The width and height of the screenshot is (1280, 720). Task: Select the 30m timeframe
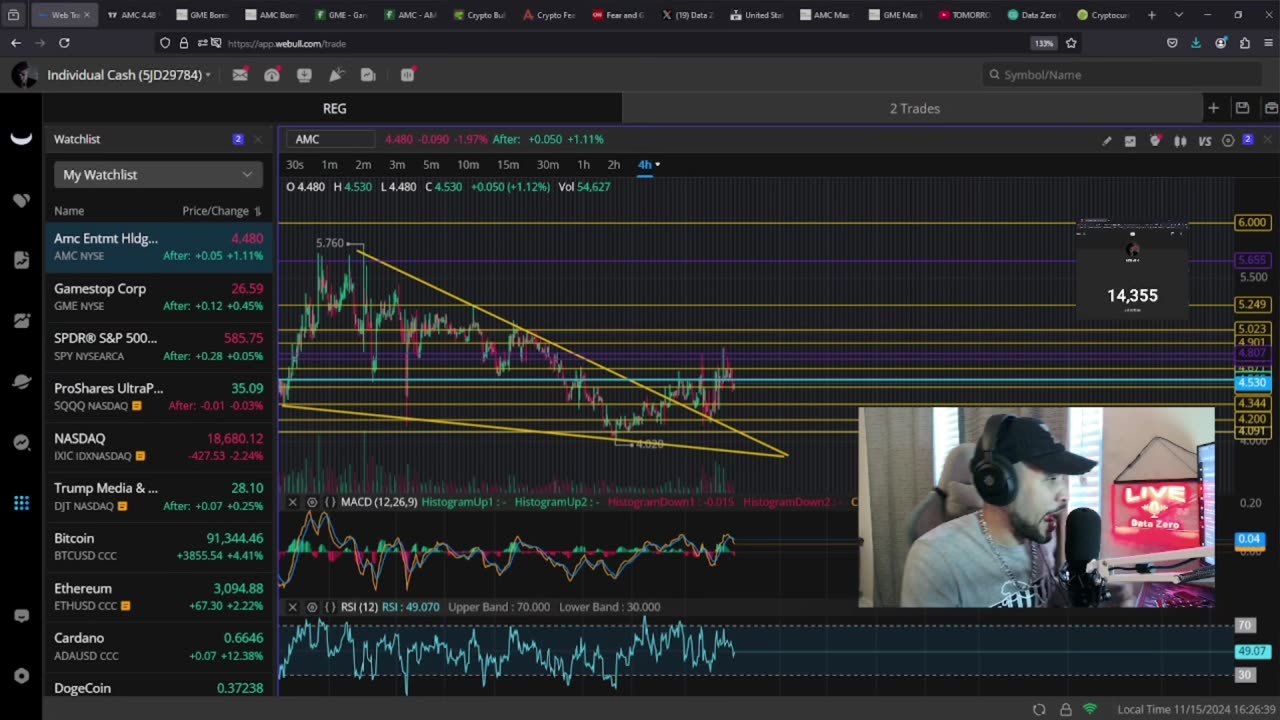click(x=548, y=165)
